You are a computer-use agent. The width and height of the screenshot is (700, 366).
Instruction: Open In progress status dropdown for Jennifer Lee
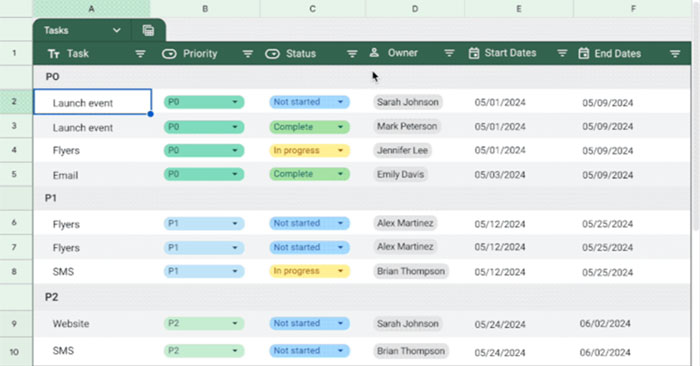click(309, 150)
